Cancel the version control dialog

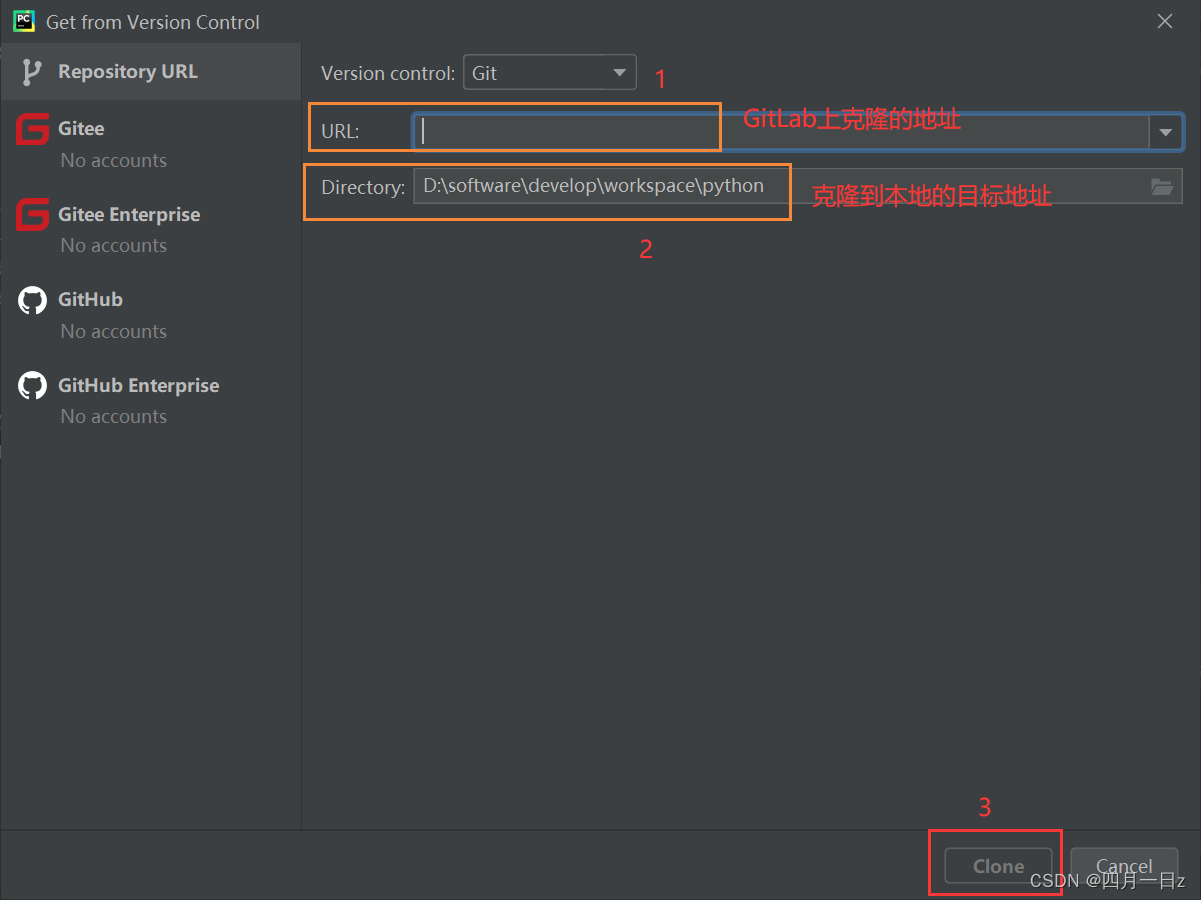pyautogui.click(x=1124, y=866)
